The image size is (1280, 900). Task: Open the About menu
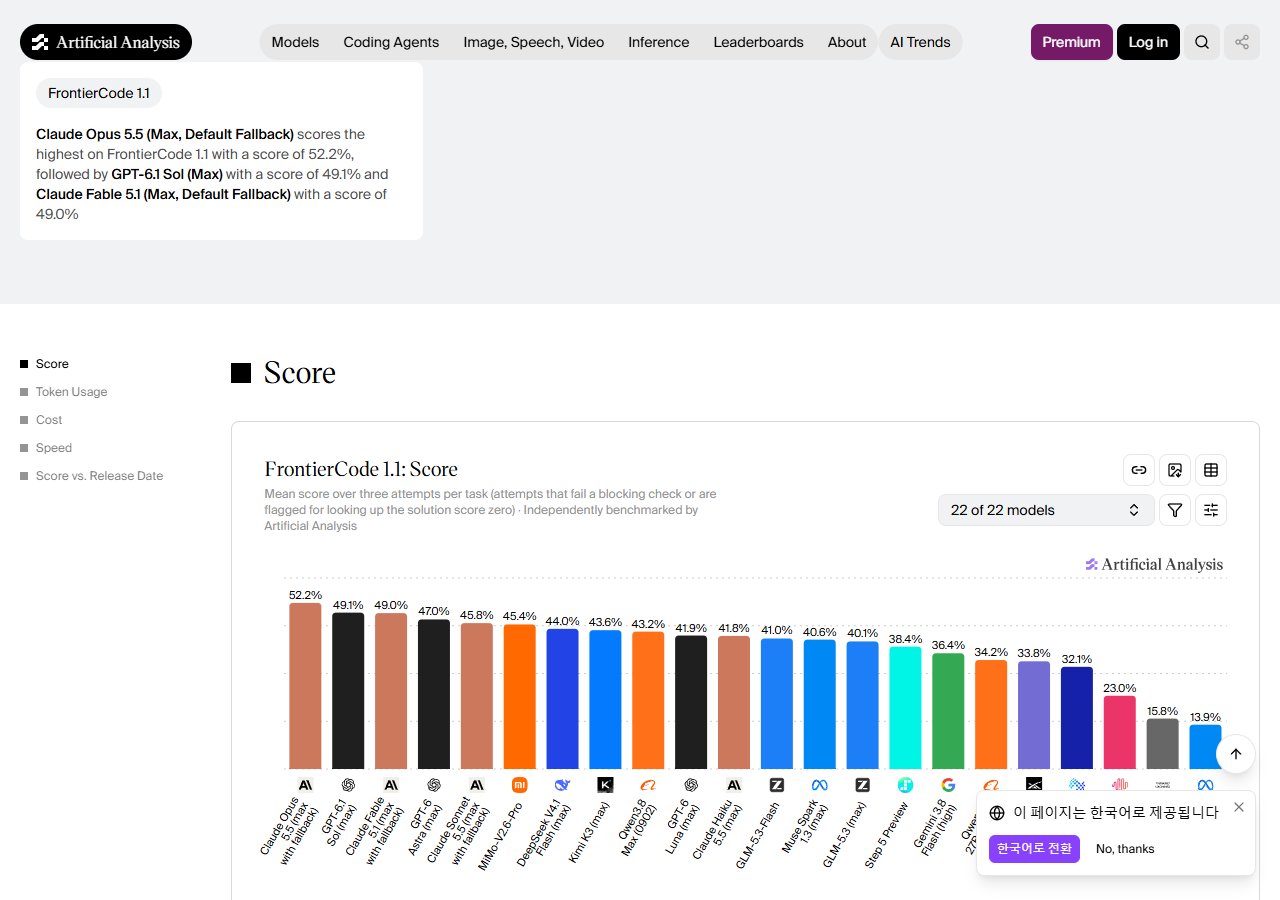click(x=847, y=42)
